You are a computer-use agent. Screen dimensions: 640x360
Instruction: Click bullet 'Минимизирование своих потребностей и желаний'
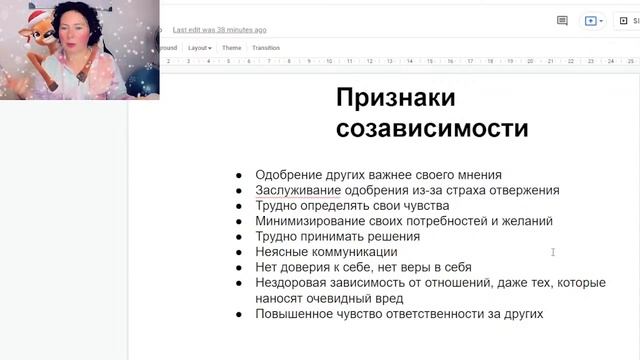pyautogui.click(x=404, y=221)
